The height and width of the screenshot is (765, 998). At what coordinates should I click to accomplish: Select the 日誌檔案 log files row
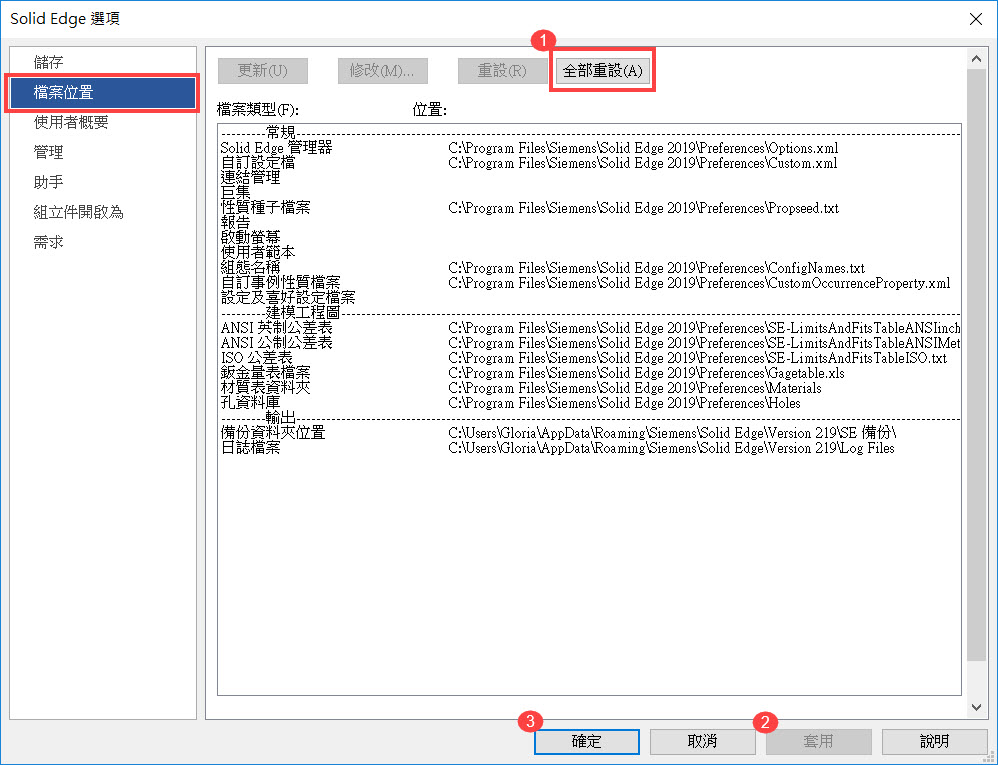coord(250,448)
